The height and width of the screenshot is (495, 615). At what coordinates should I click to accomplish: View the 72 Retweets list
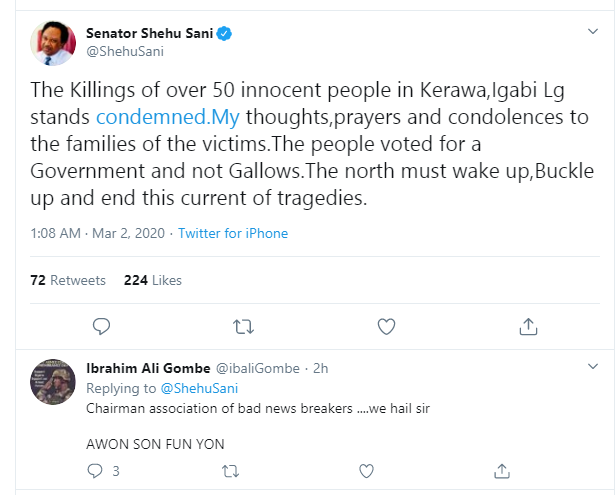tap(68, 280)
